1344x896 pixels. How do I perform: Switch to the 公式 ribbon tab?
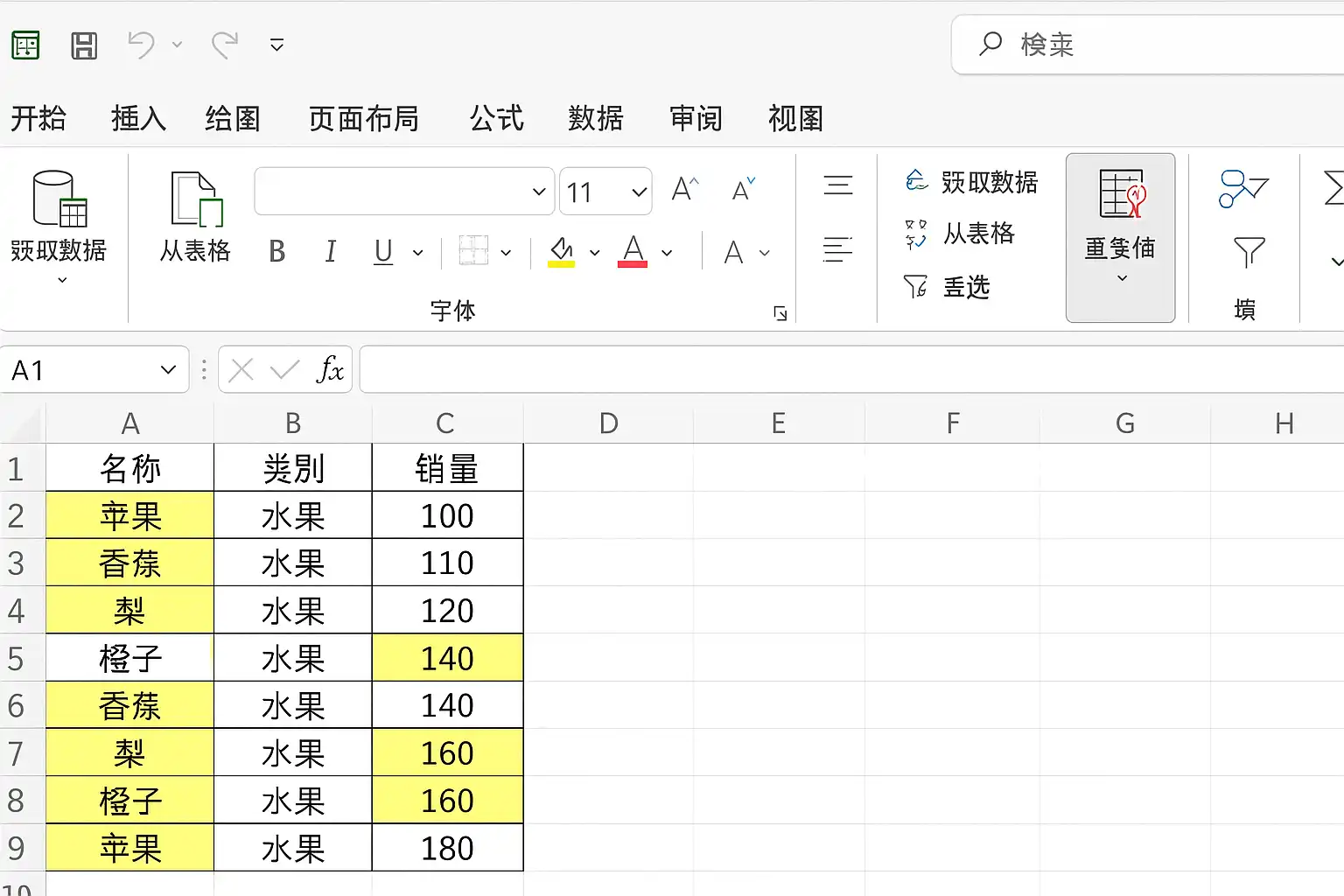496,118
